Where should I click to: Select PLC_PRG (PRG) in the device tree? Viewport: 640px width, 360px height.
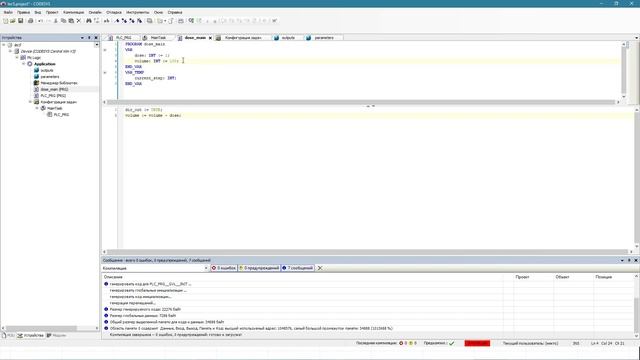(x=53, y=96)
